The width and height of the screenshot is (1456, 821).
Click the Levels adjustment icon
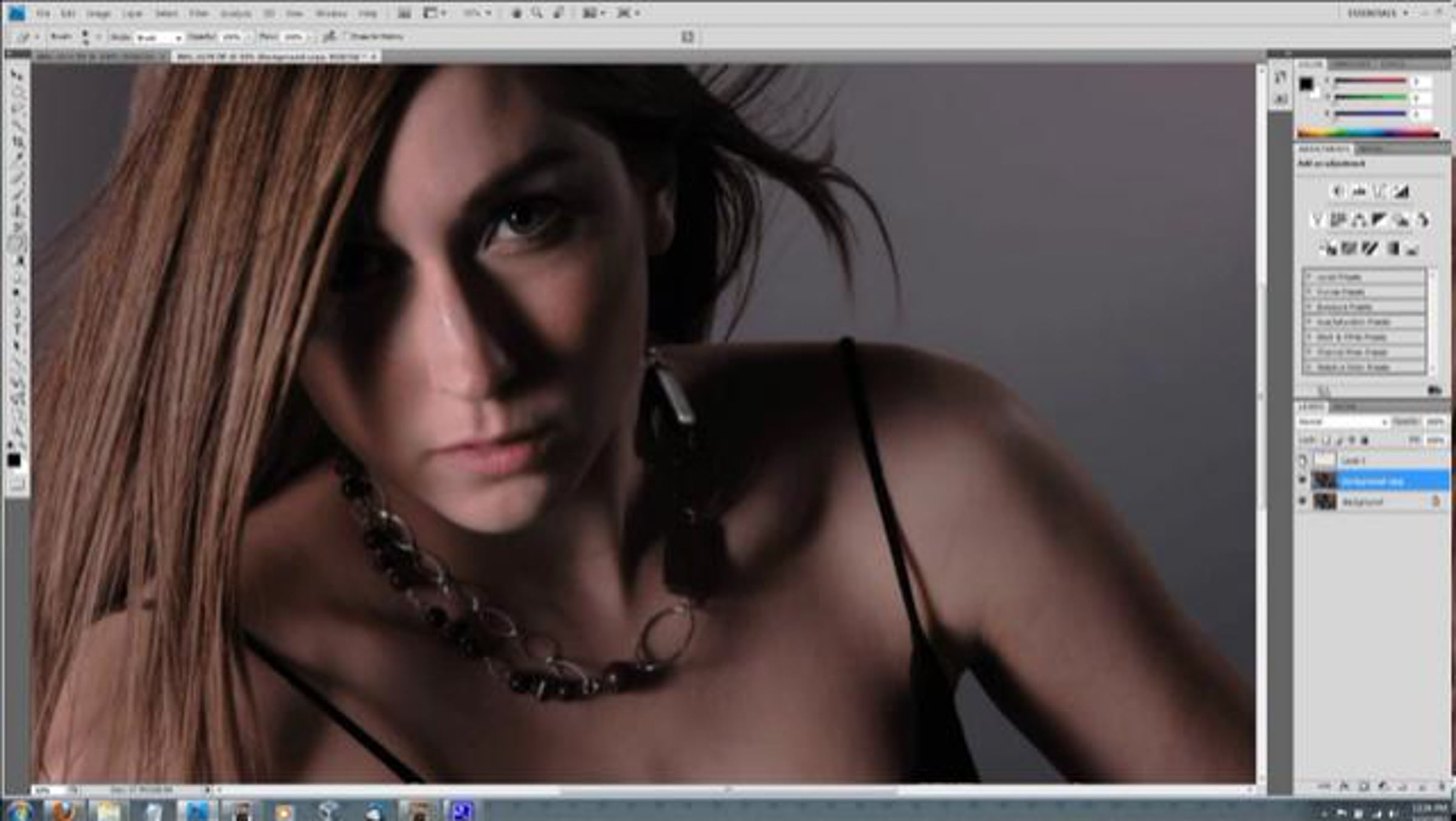1360,192
